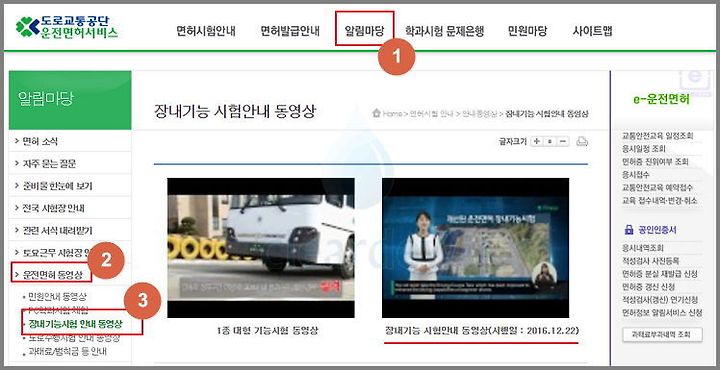Open 응시접수 link
Screen dimensions: 720x370
pyautogui.click(x=636, y=174)
